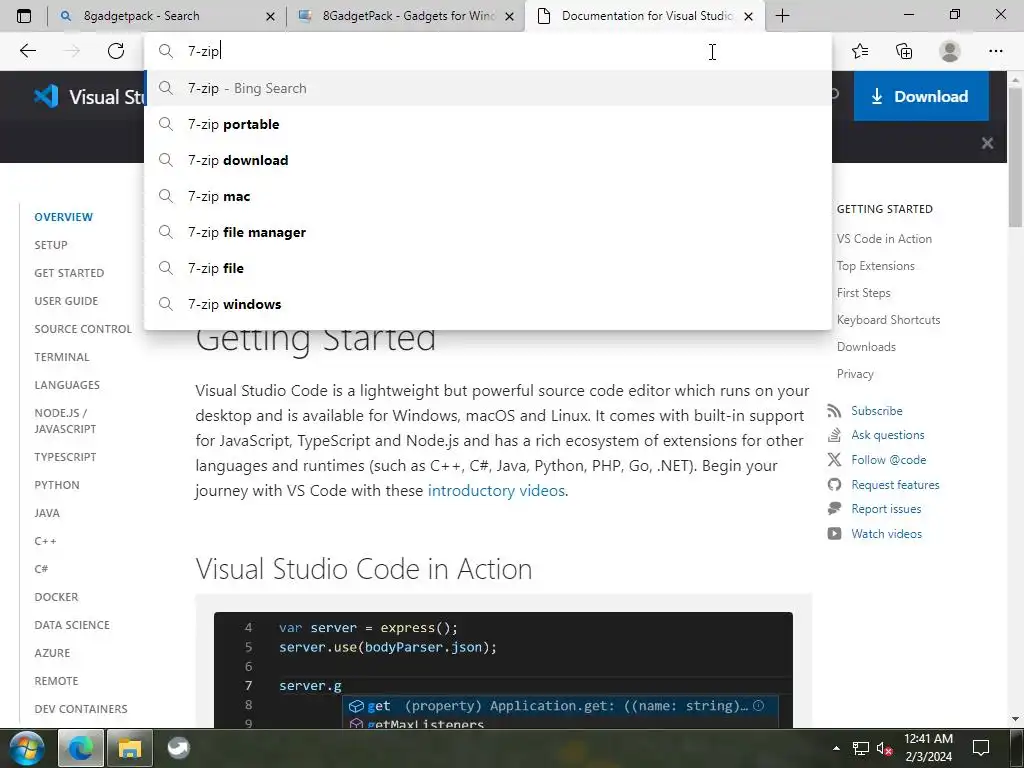Jump to VS Code in Action

(884, 239)
